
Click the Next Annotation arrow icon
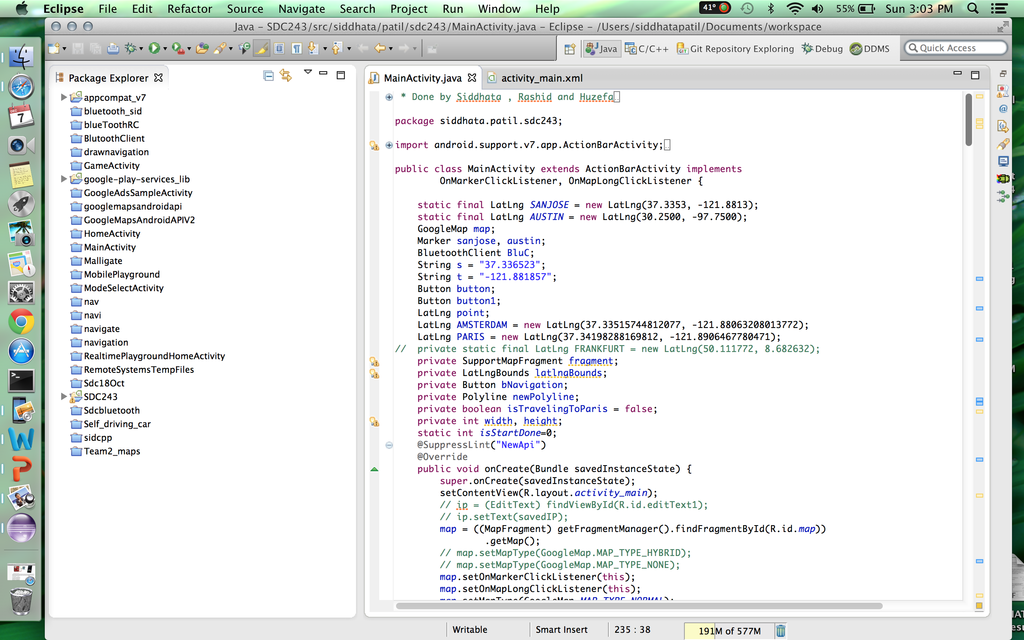point(312,48)
